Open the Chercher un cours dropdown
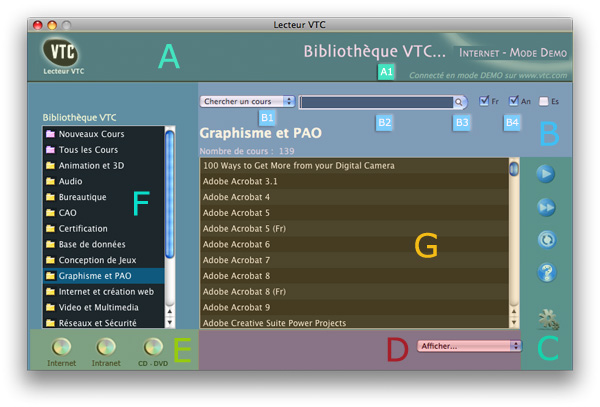 click(247, 101)
